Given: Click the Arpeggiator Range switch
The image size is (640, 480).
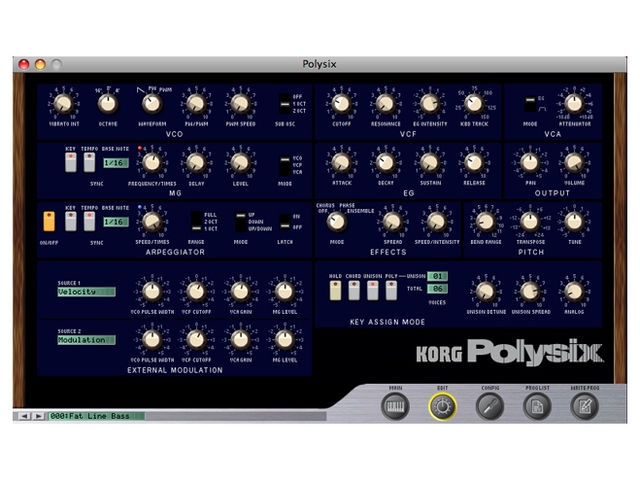Looking at the screenshot, I should pyautogui.click(x=196, y=222).
